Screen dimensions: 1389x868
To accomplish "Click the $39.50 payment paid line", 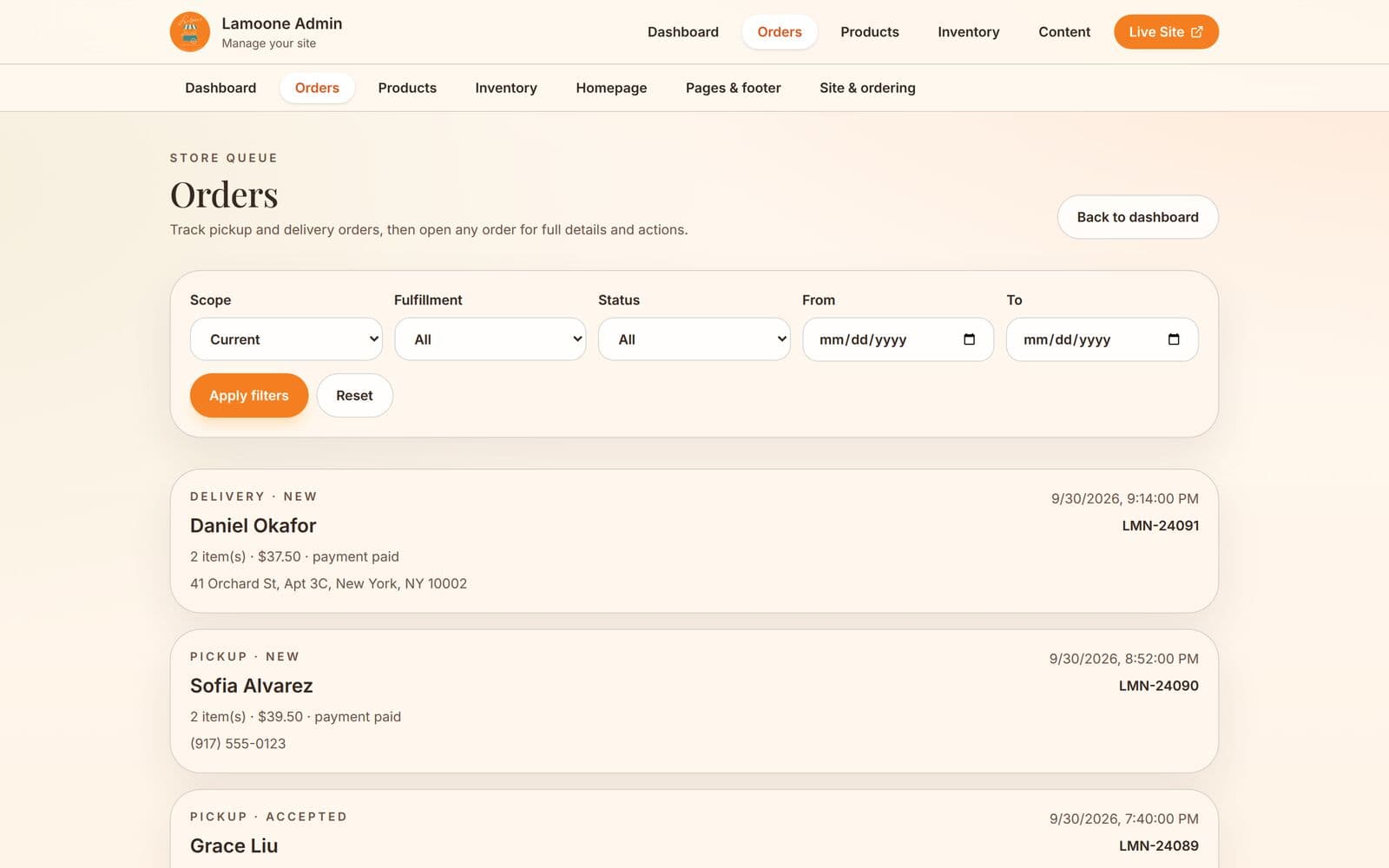I will (295, 717).
